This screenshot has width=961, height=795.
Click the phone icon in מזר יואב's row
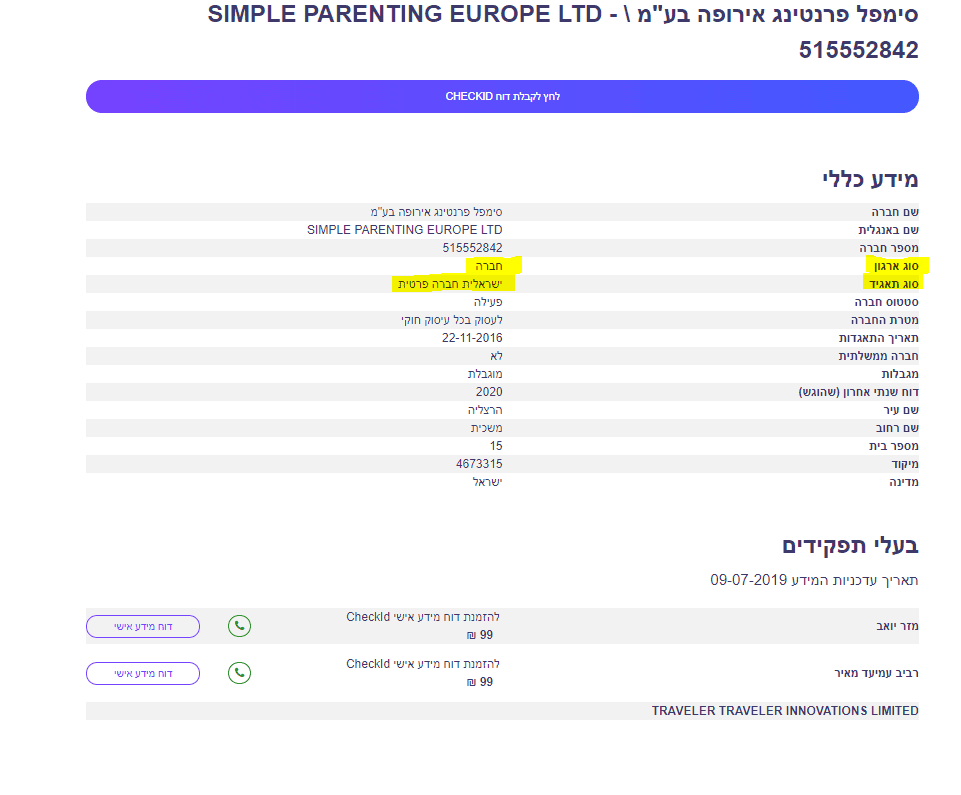click(x=239, y=626)
